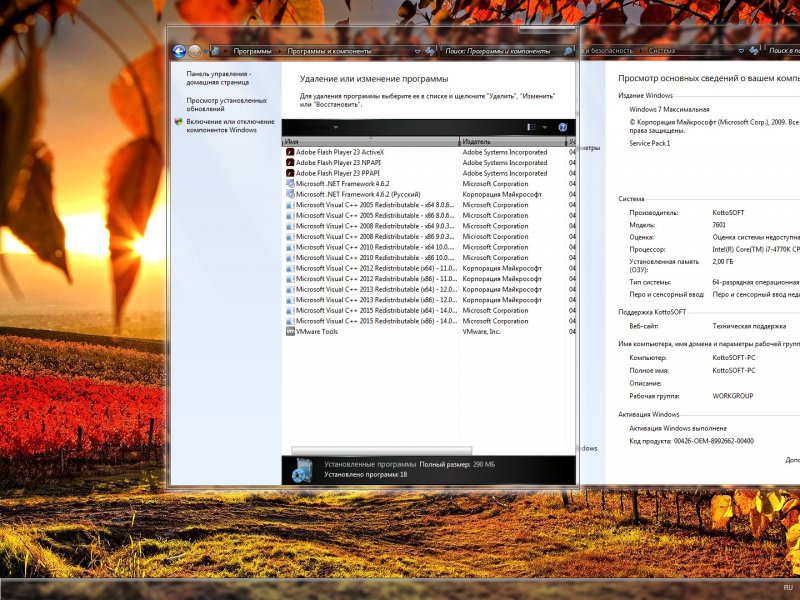Click the Microsoft .NET Framework 4.6.2 icon
This screenshot has width=800, height=600.
[290, 184]
